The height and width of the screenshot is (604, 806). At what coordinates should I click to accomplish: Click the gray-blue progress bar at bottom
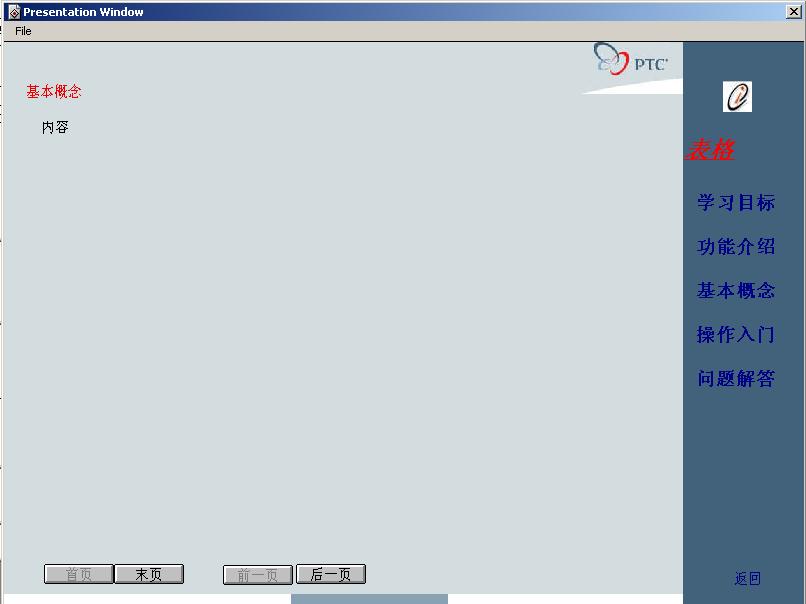pos(369,599)
